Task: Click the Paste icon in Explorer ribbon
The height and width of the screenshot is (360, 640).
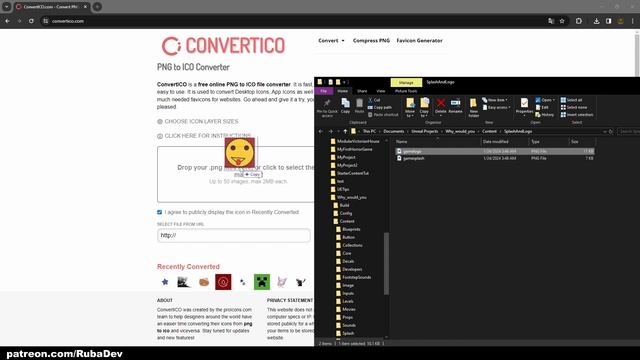Action: pos(359,106)
